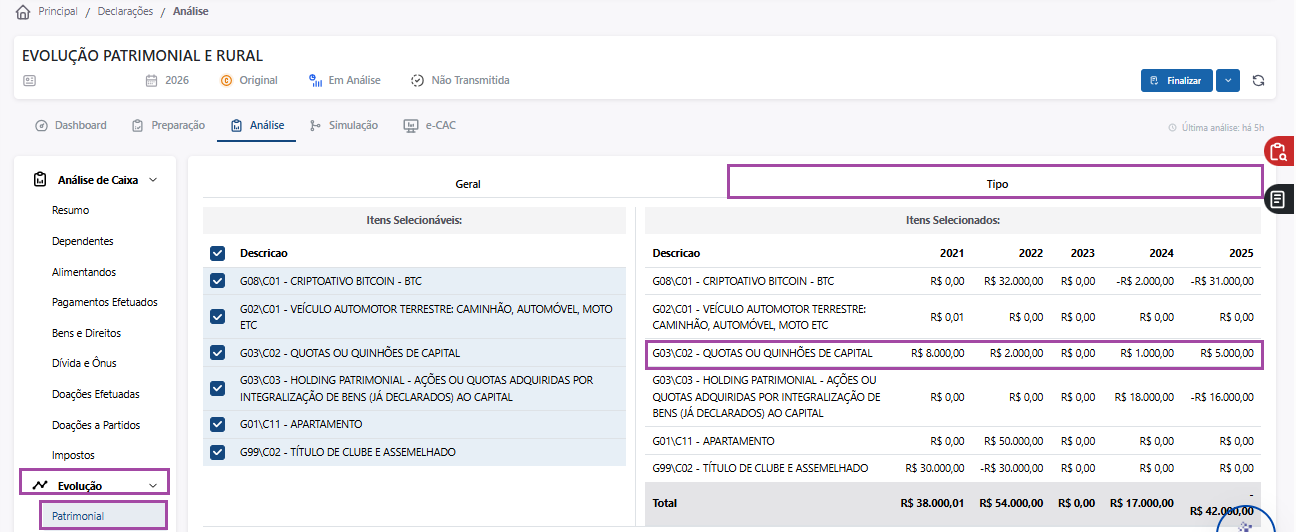1296x532 pixels.
Task: Open Doações a Partidos in the sidebar
Action: click(96, 425)
